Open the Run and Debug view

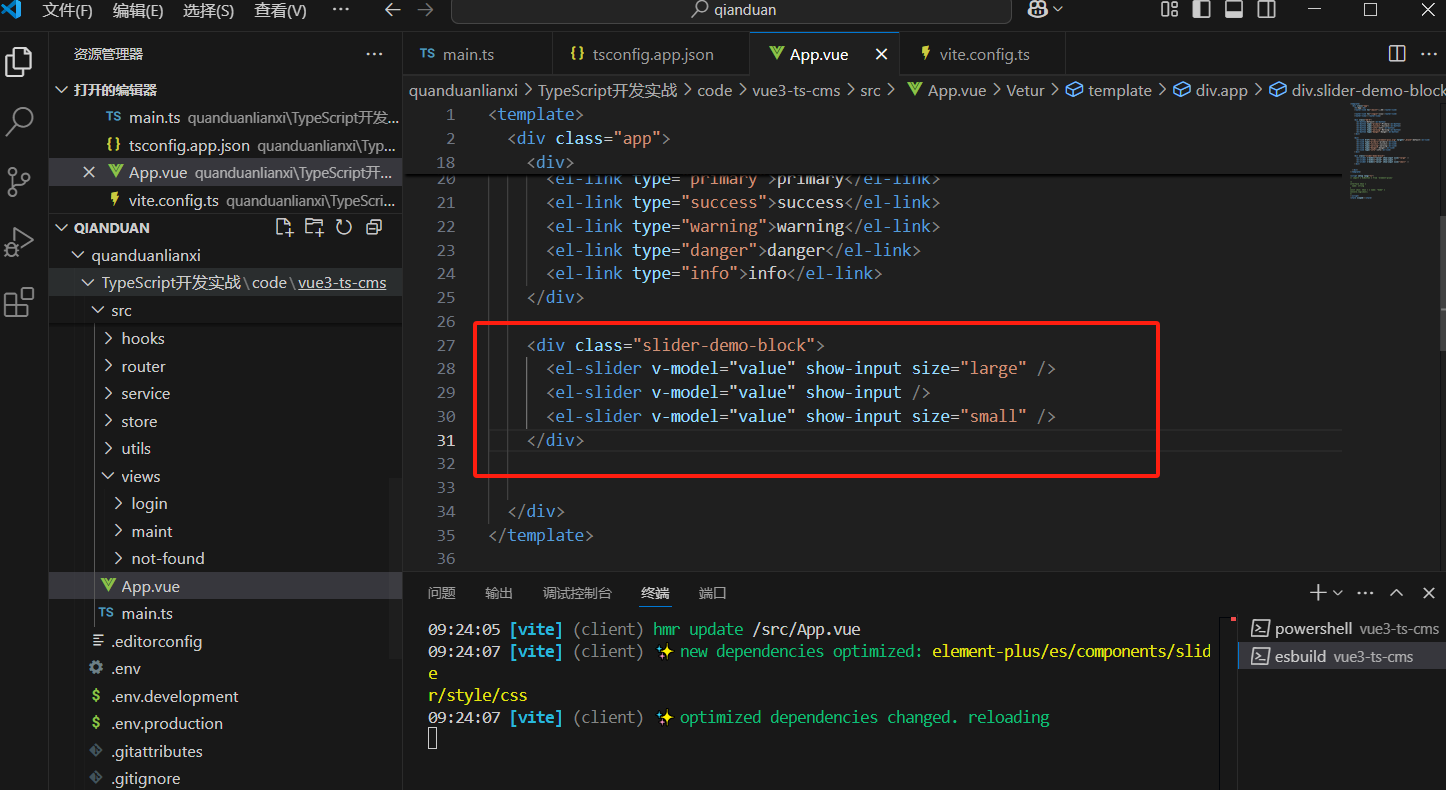tap(19, 242)
